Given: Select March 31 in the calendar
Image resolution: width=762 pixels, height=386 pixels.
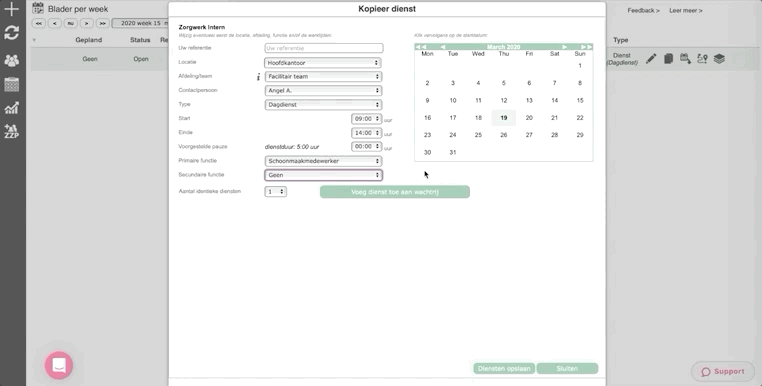Looking at the screenshot, I should (x=452, y=152).
